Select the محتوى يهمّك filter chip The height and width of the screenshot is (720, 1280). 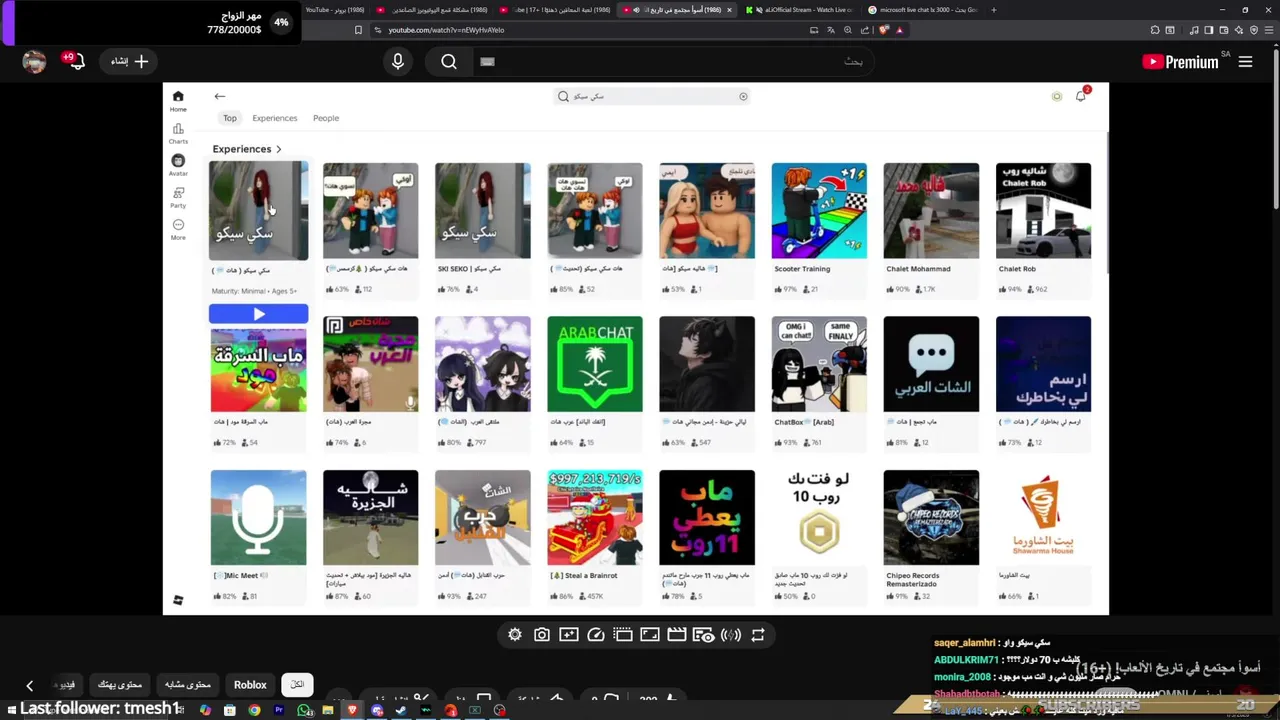(120, 685)
